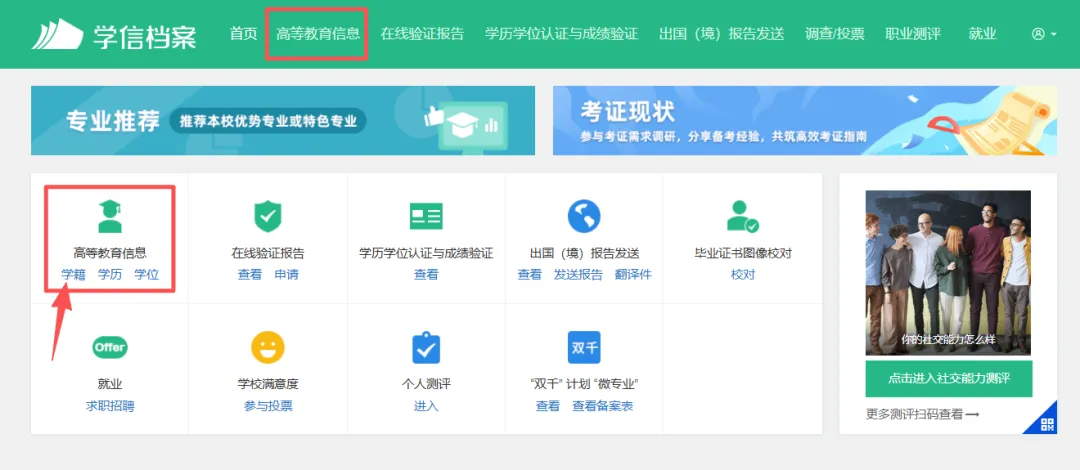Open 出国(境)报告发送 in the top navigation

click(x=721, y=34)
